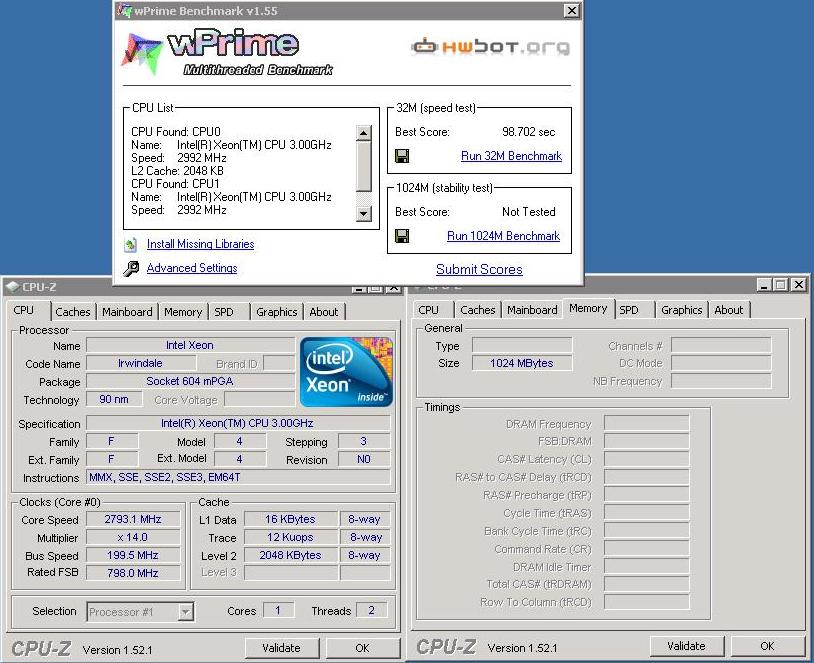Open Install Missing Libraries link
Viewport: 814px width, 663px height.
coord(200,244)
